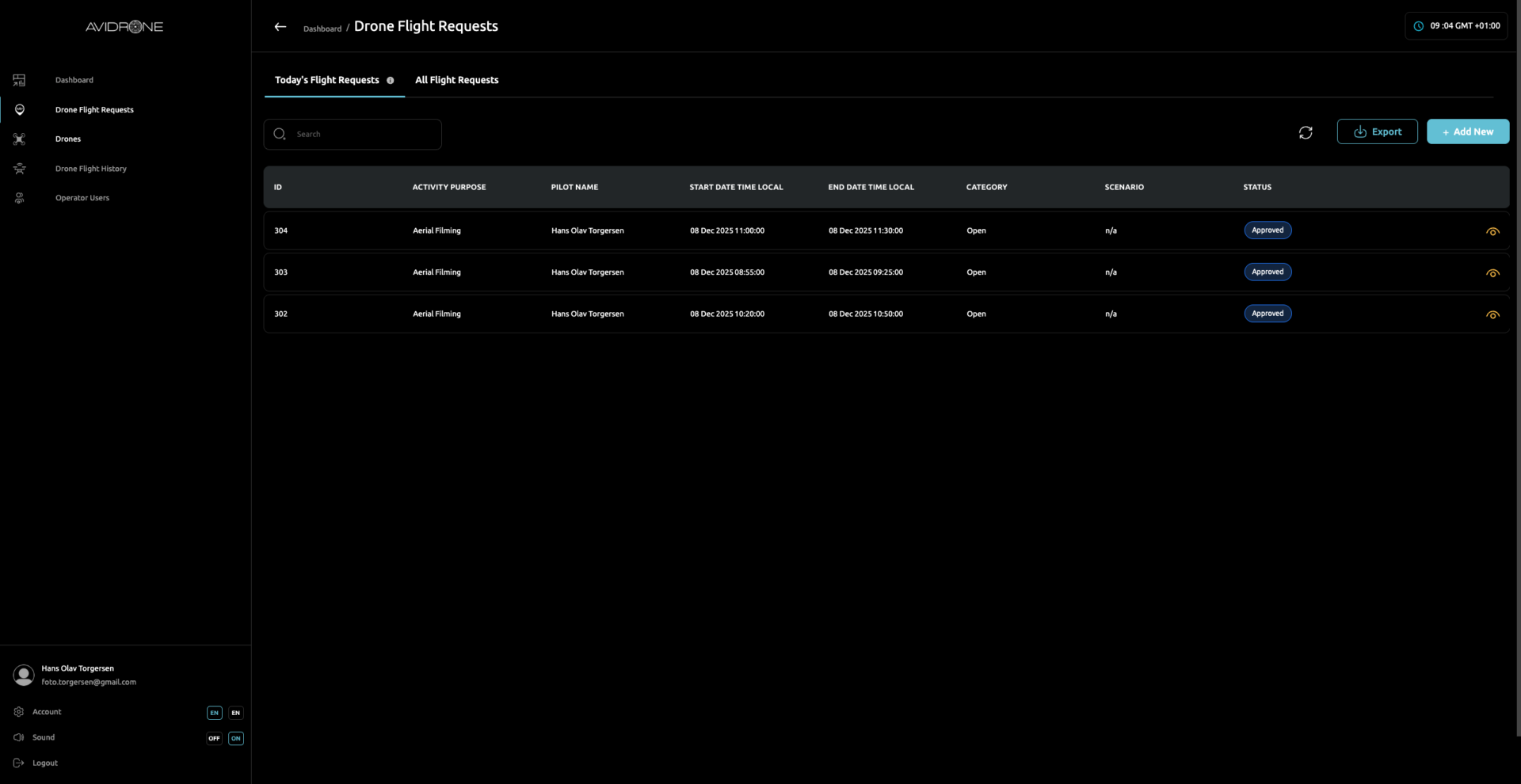This screenshot has height=784, width=1521.
Task: Open Drone Flight History in sidebar
Action: tap(90, 169)
